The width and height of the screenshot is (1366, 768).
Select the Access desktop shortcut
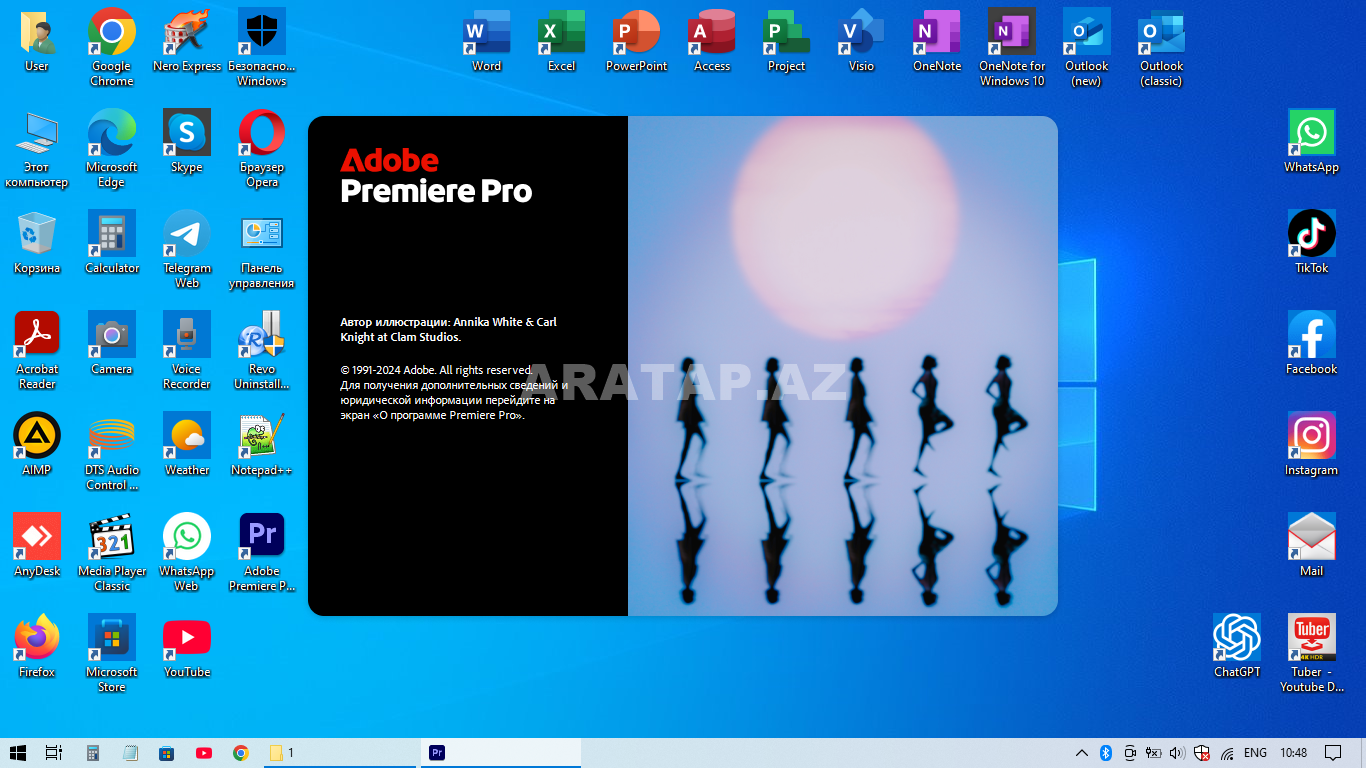coord(712,40)
